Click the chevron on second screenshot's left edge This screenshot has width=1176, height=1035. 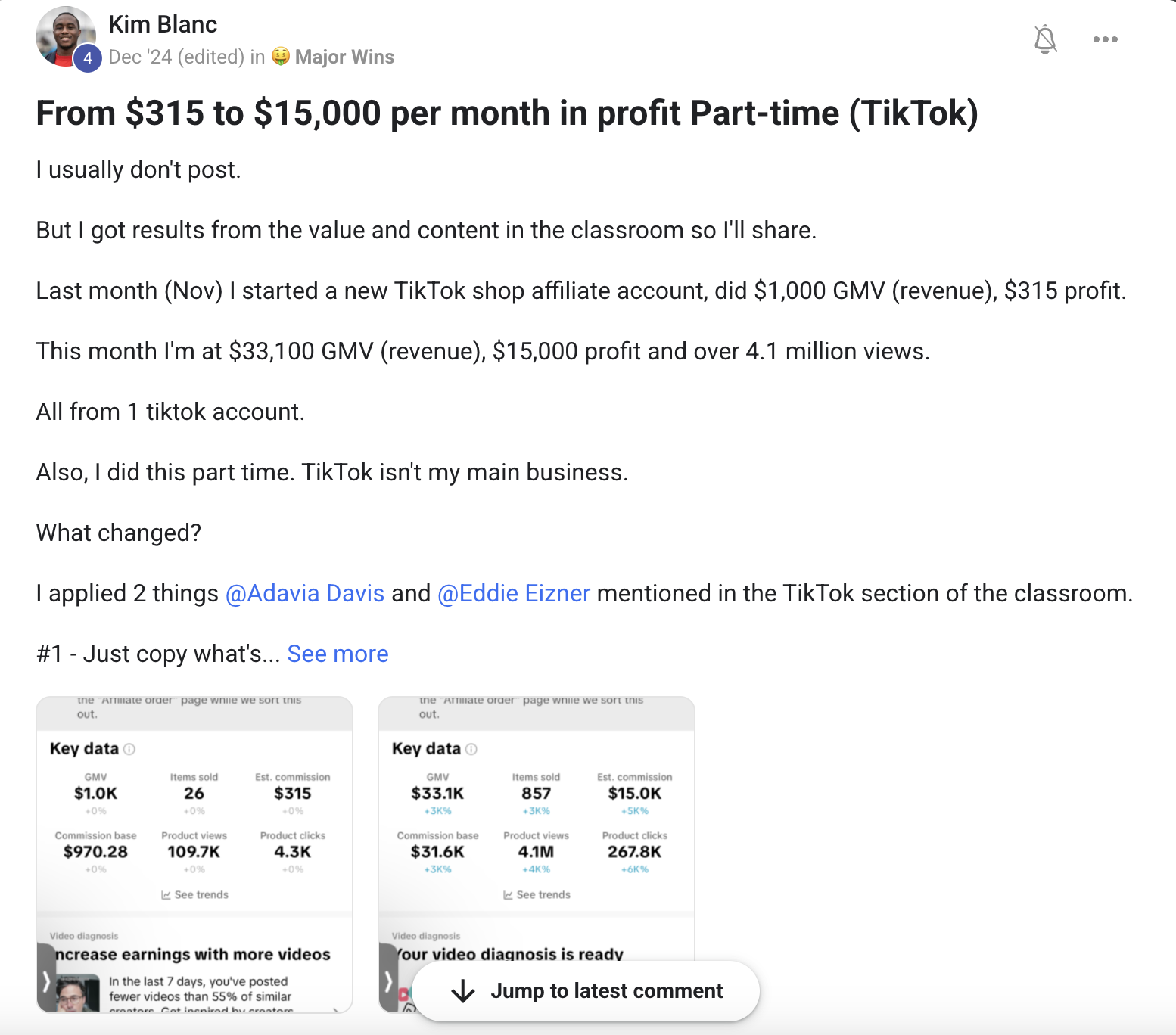point(388,981)
